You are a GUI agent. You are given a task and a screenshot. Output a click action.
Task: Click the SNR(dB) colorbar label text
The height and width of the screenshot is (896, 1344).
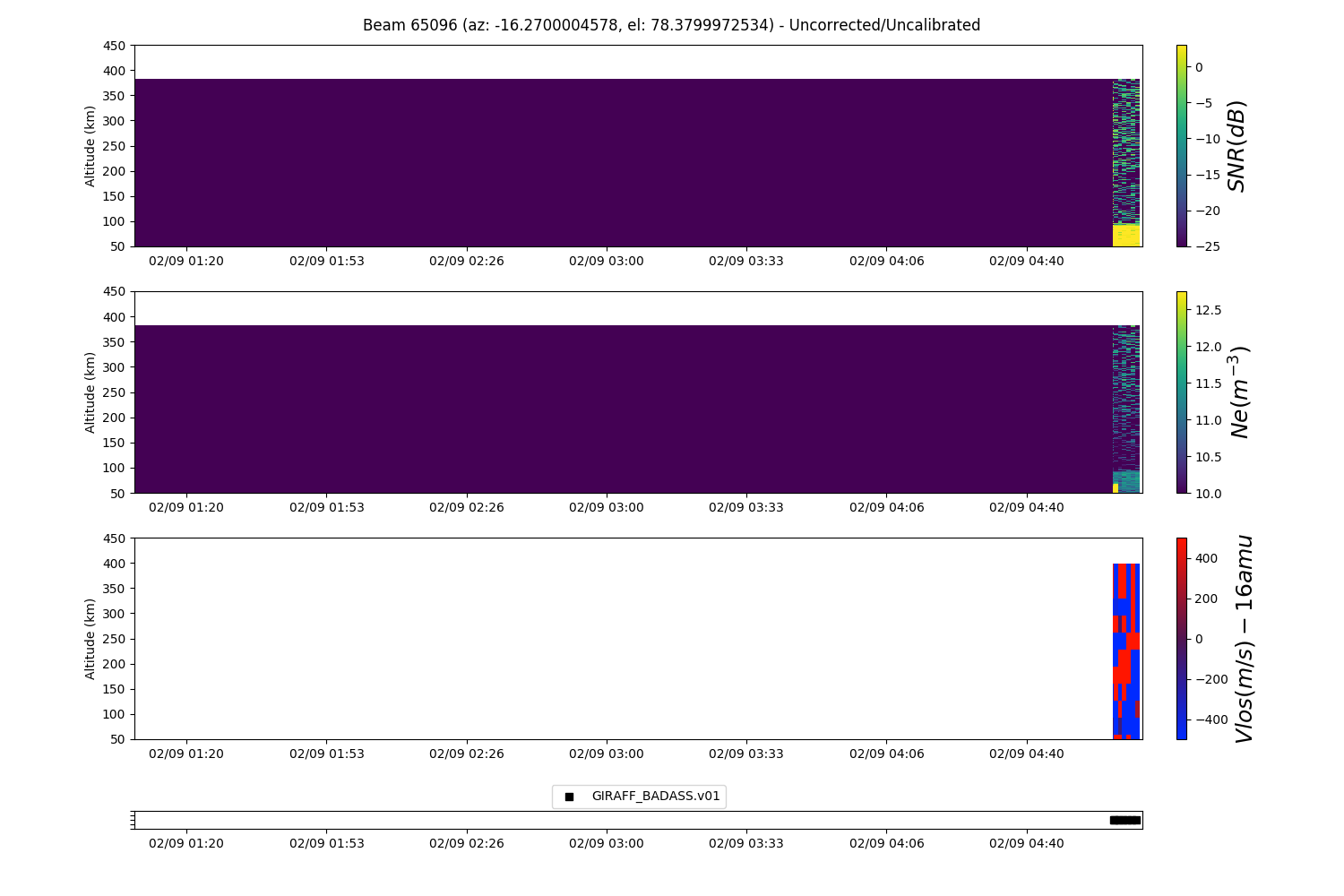[1236, 146]
